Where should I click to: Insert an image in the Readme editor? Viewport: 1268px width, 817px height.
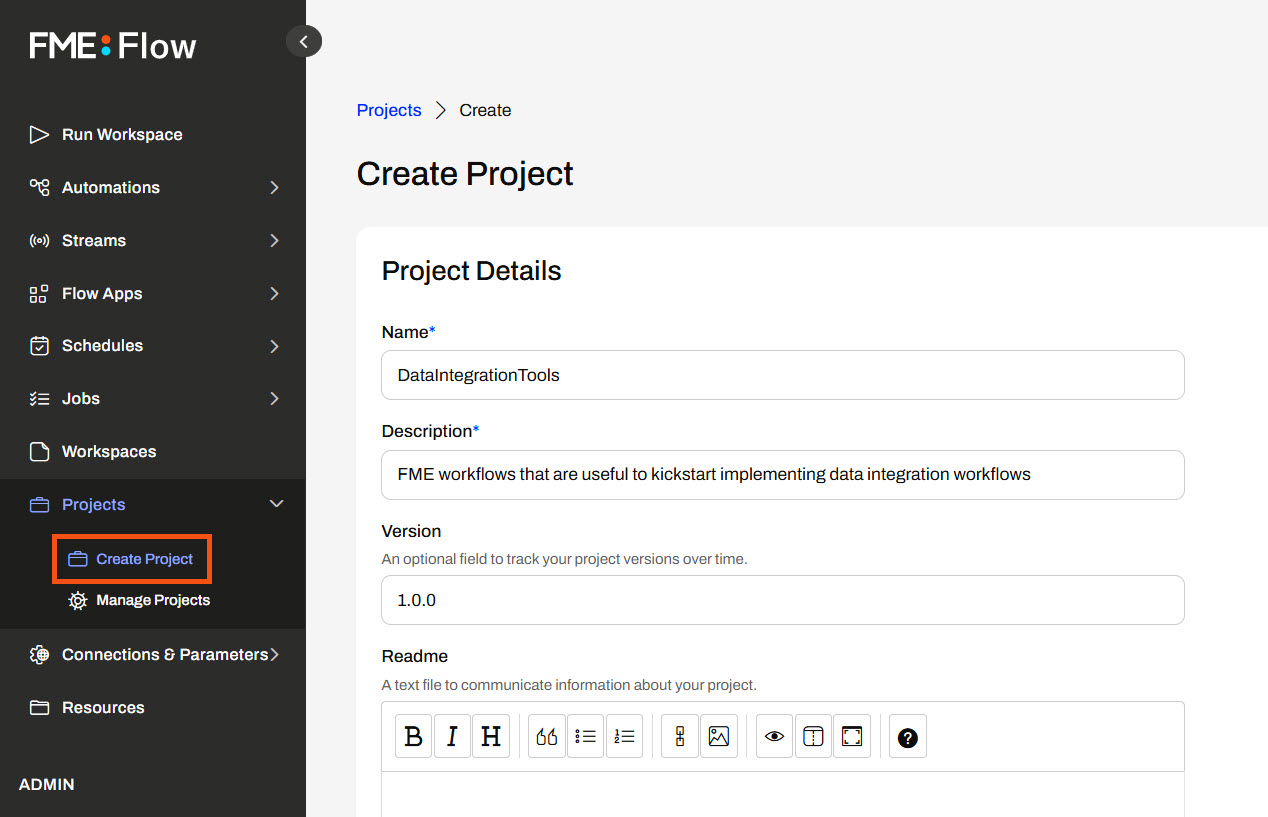[x=718, y=737]
